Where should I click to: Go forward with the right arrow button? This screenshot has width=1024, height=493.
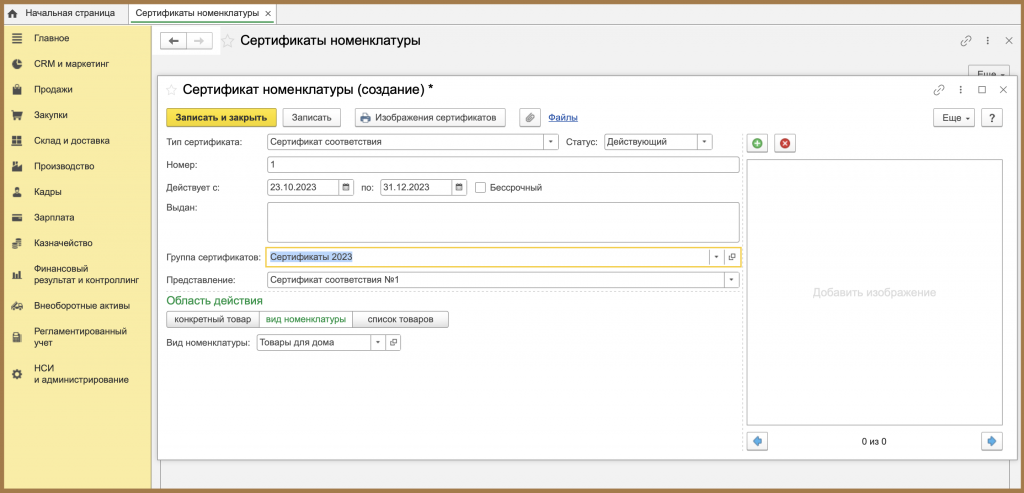(200, 40)
